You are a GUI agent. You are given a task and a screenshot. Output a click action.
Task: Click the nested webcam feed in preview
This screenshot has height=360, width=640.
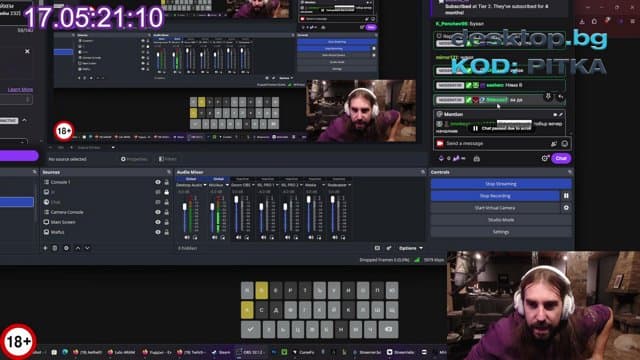[x=361, y=111]
